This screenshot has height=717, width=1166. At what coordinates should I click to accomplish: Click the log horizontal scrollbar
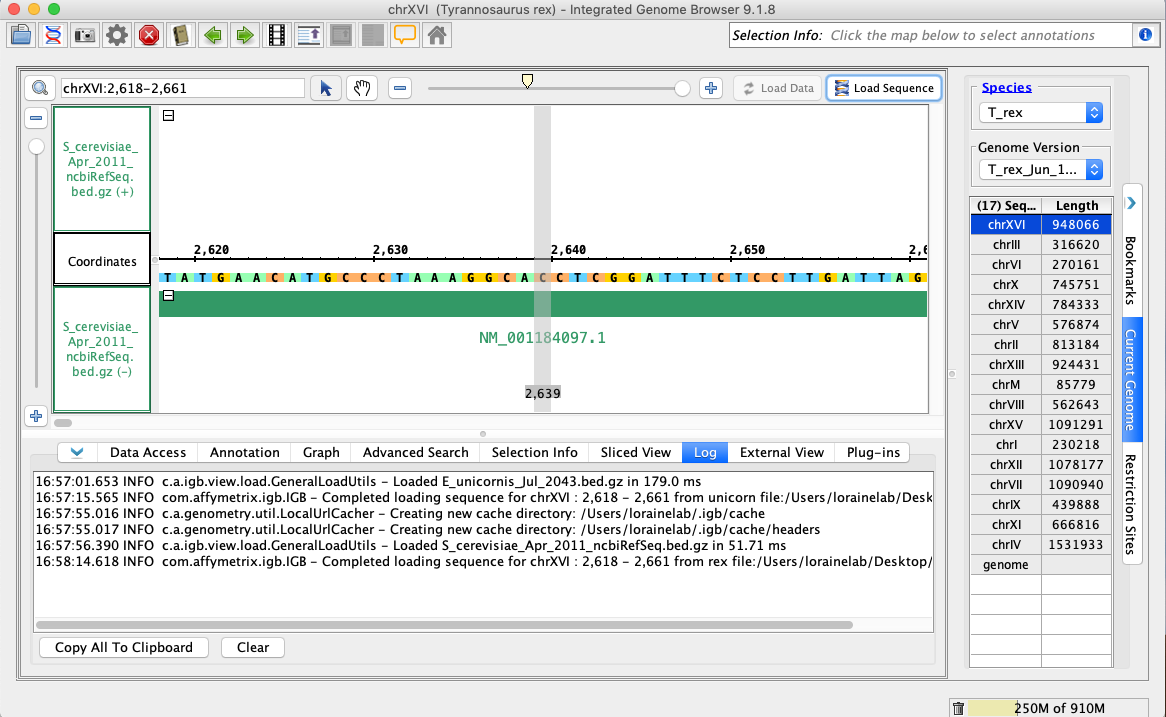coord(445,625)
